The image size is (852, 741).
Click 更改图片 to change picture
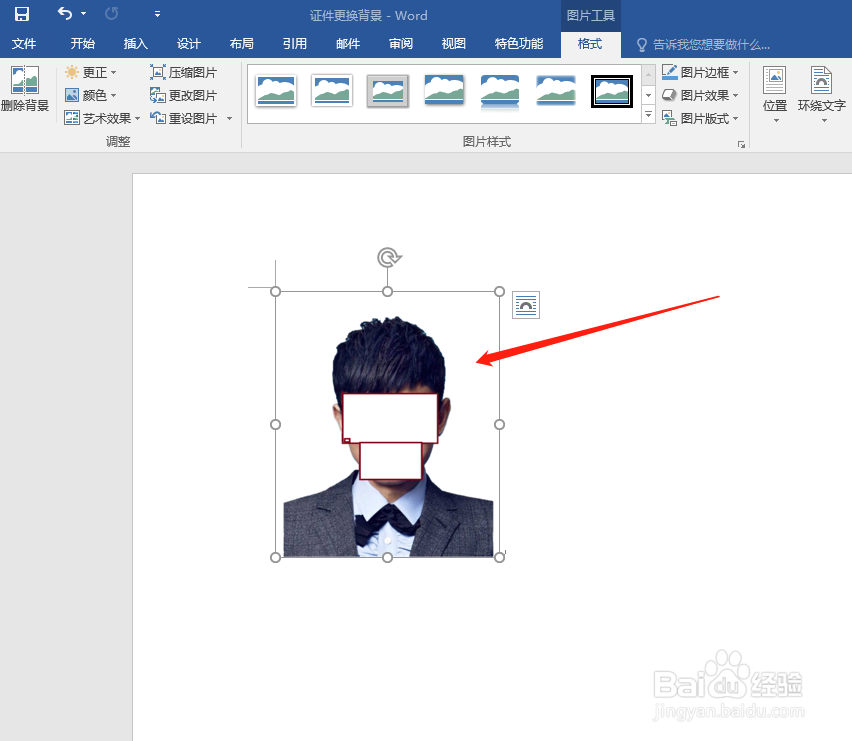[184, 95]
